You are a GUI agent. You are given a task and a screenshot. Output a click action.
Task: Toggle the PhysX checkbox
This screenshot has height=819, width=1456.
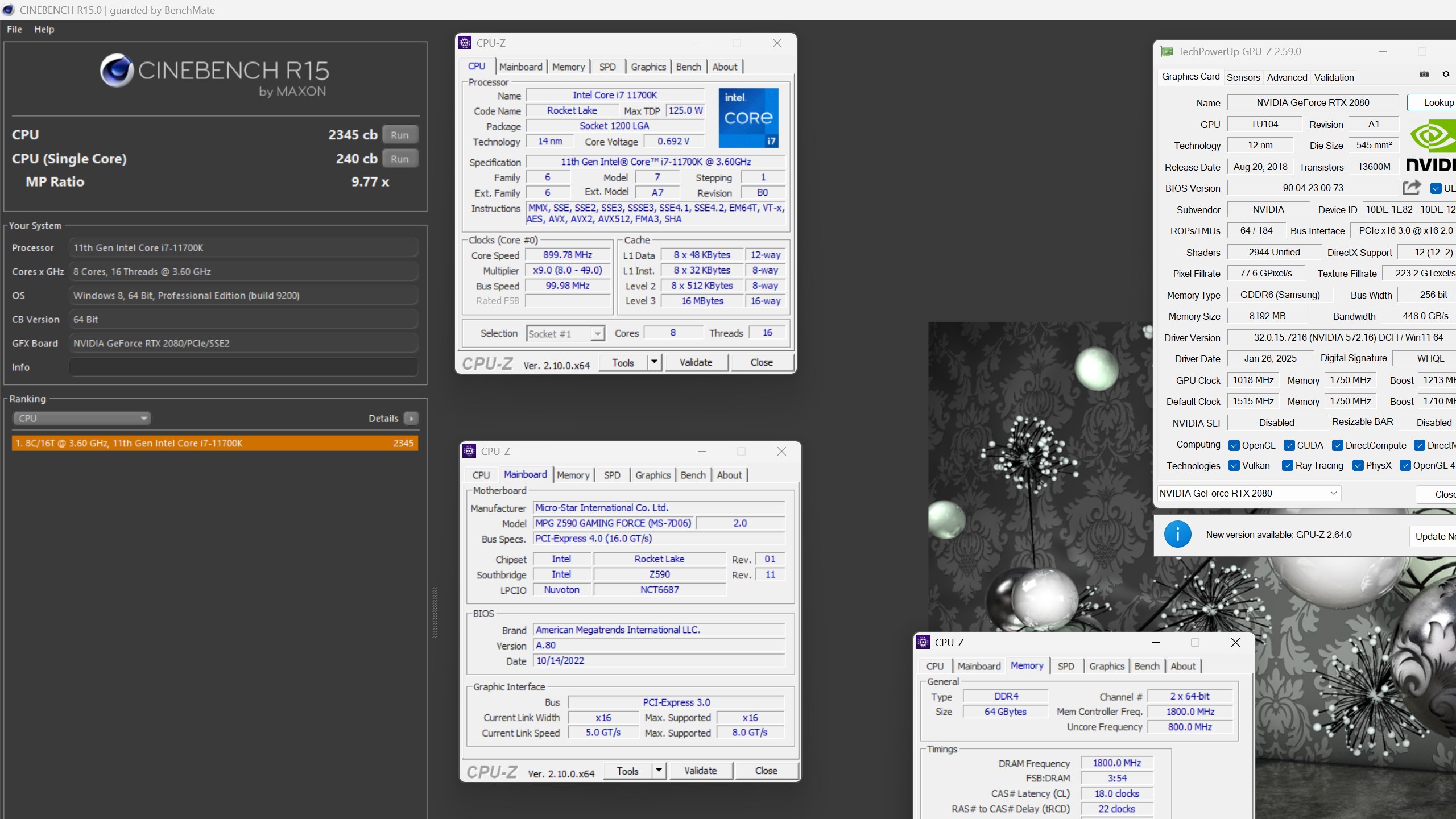(1358, 465)
